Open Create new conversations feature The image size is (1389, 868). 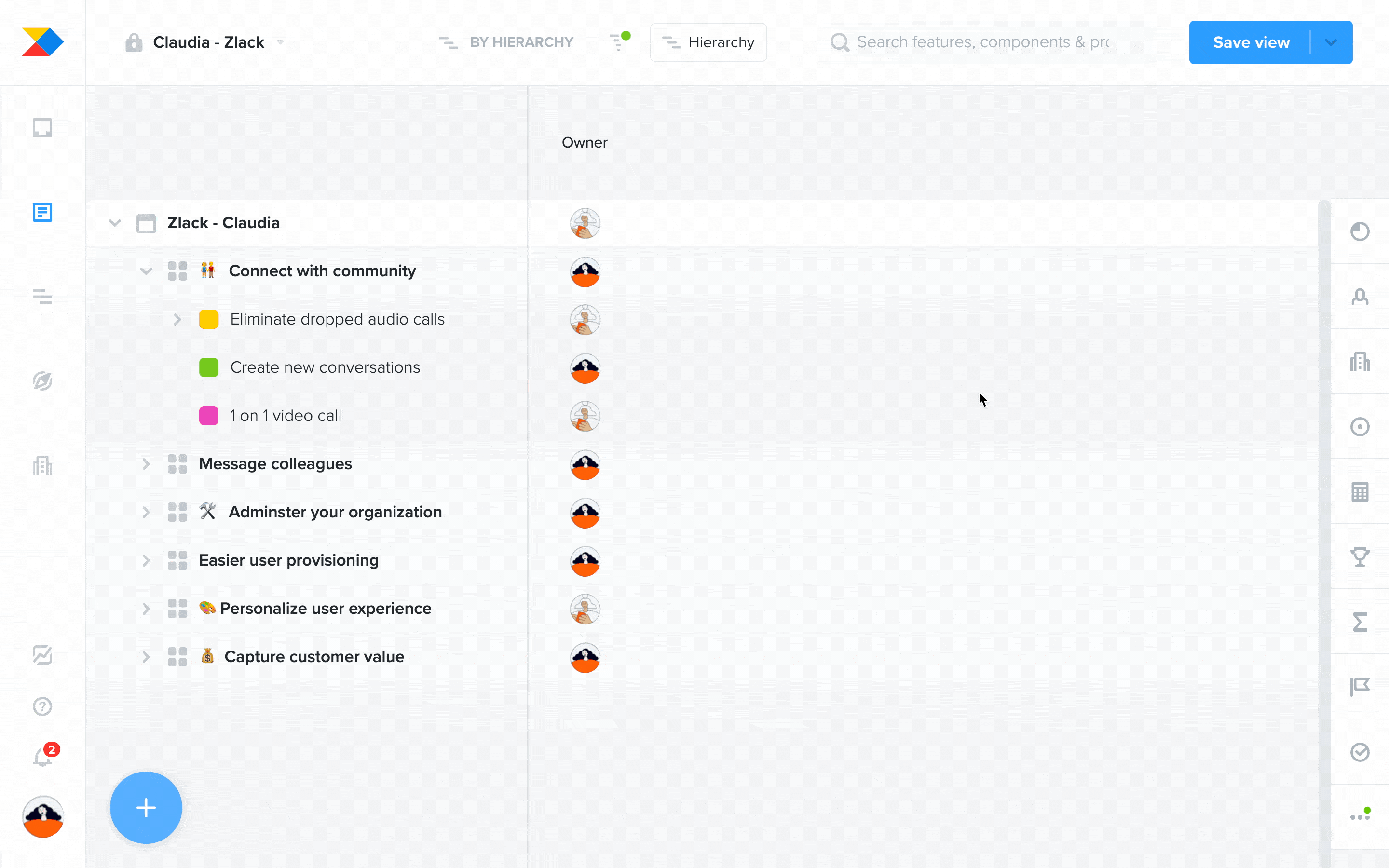[326, 367]
